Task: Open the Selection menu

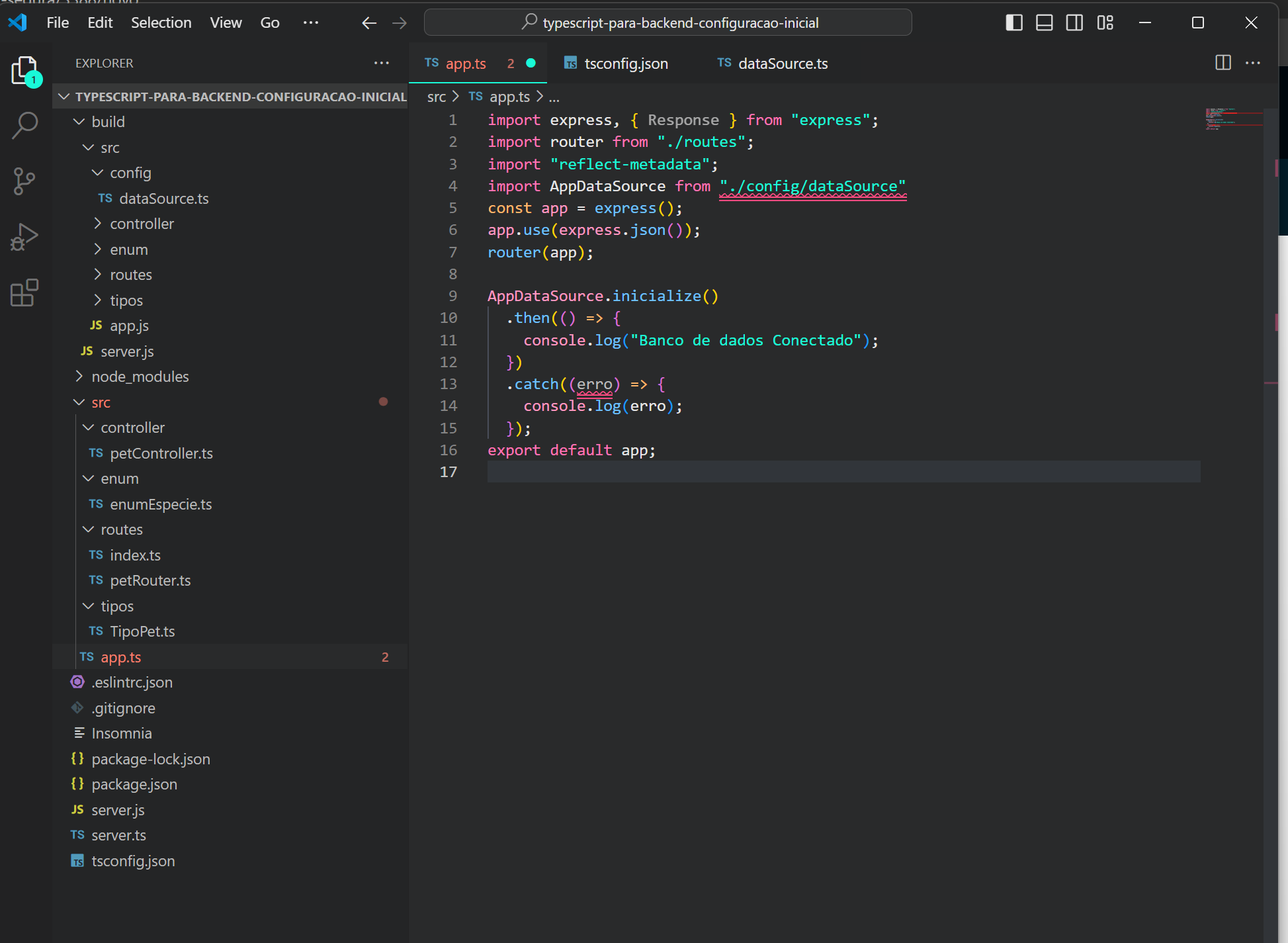Action: coord(161,22)
